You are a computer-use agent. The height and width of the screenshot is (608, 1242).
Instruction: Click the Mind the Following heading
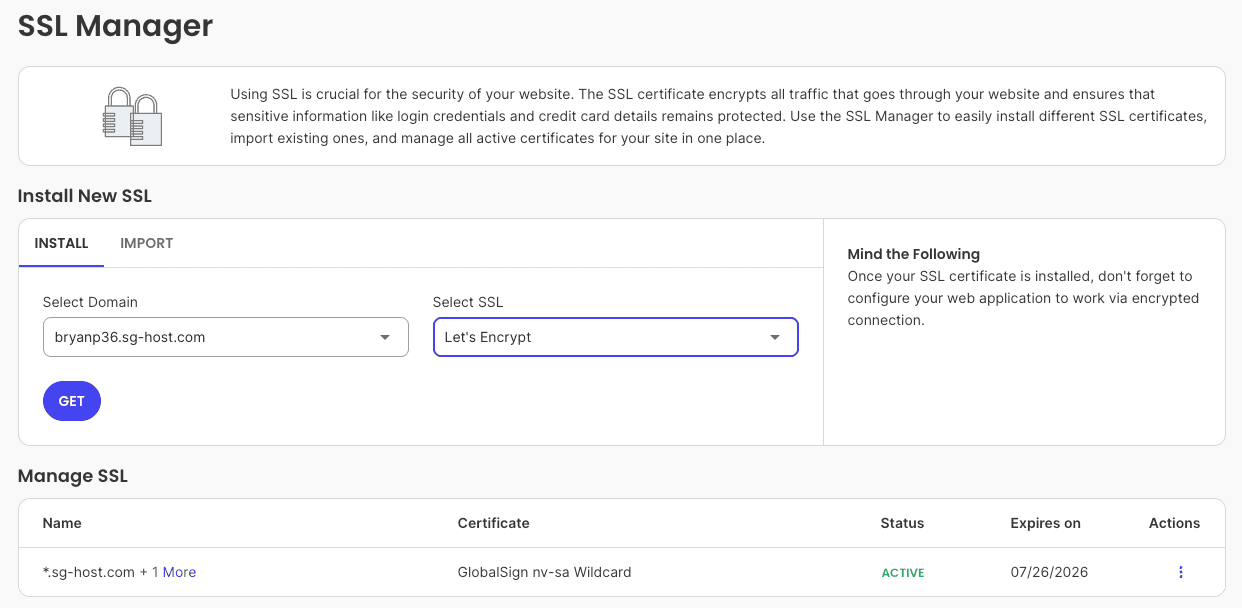913,254
